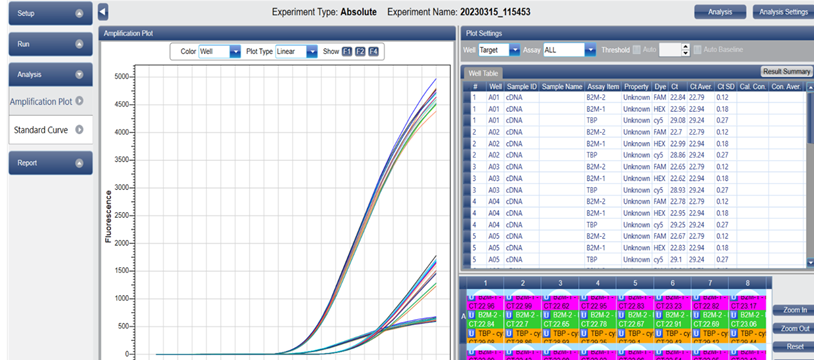Open the Assay ALL dropdown

pyautogui.click(x=569, y=50)
